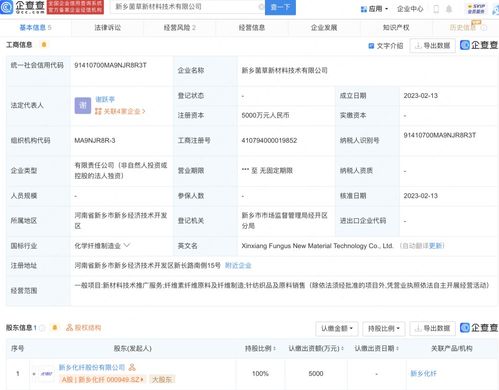The height and width of the screenshot is (390, 499).
Task: Toggle the 文字介绍 checkbox
Action: [x=371, y=46]
